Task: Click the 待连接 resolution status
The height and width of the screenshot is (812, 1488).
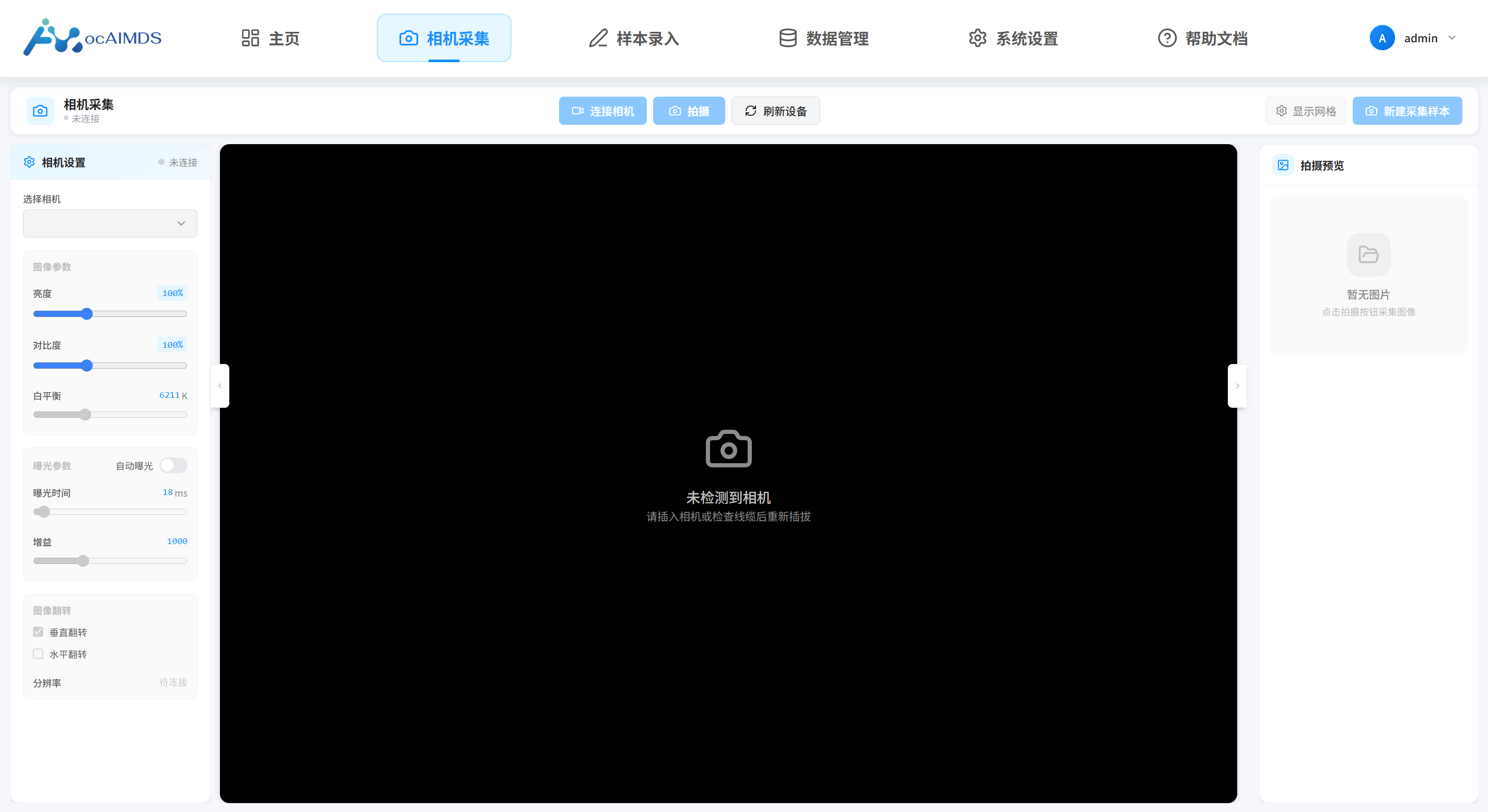Action: click(x=173, y=682)
